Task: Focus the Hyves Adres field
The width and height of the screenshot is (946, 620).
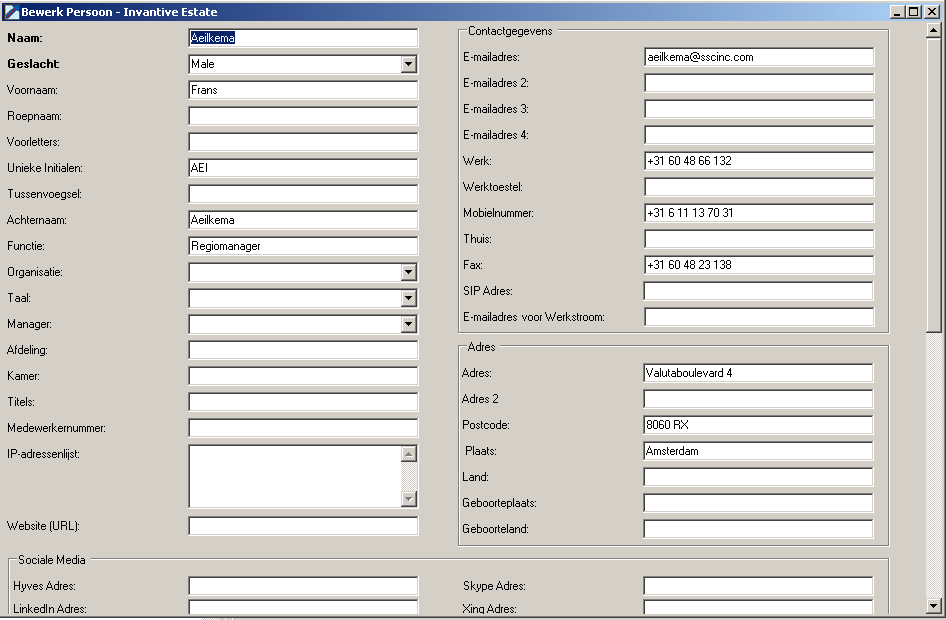Action: pyautogui.click(x=303, y=586)
